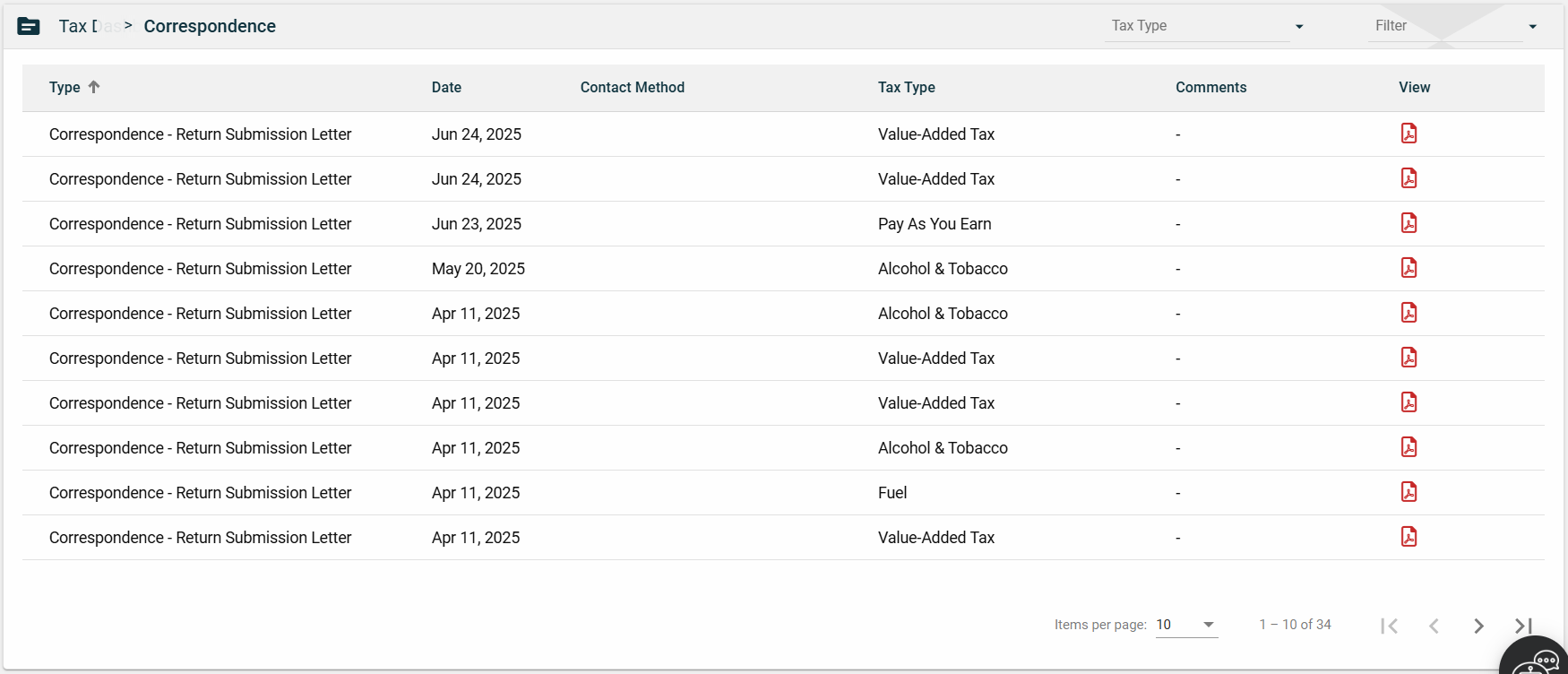The height and width of the screenshot is (674, 1568).
Task: Click the Contact Method column header
Action: (632, 87)
